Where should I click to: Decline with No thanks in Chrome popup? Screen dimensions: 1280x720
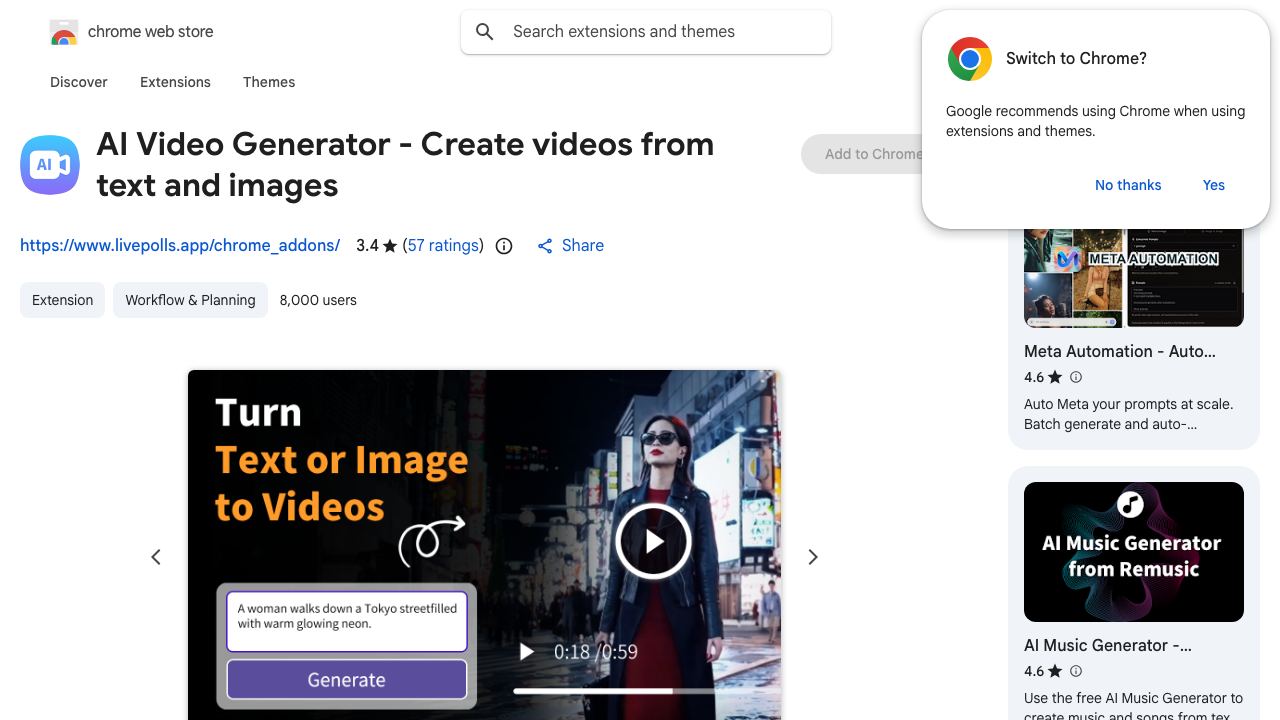click(x=1128, y=185)
